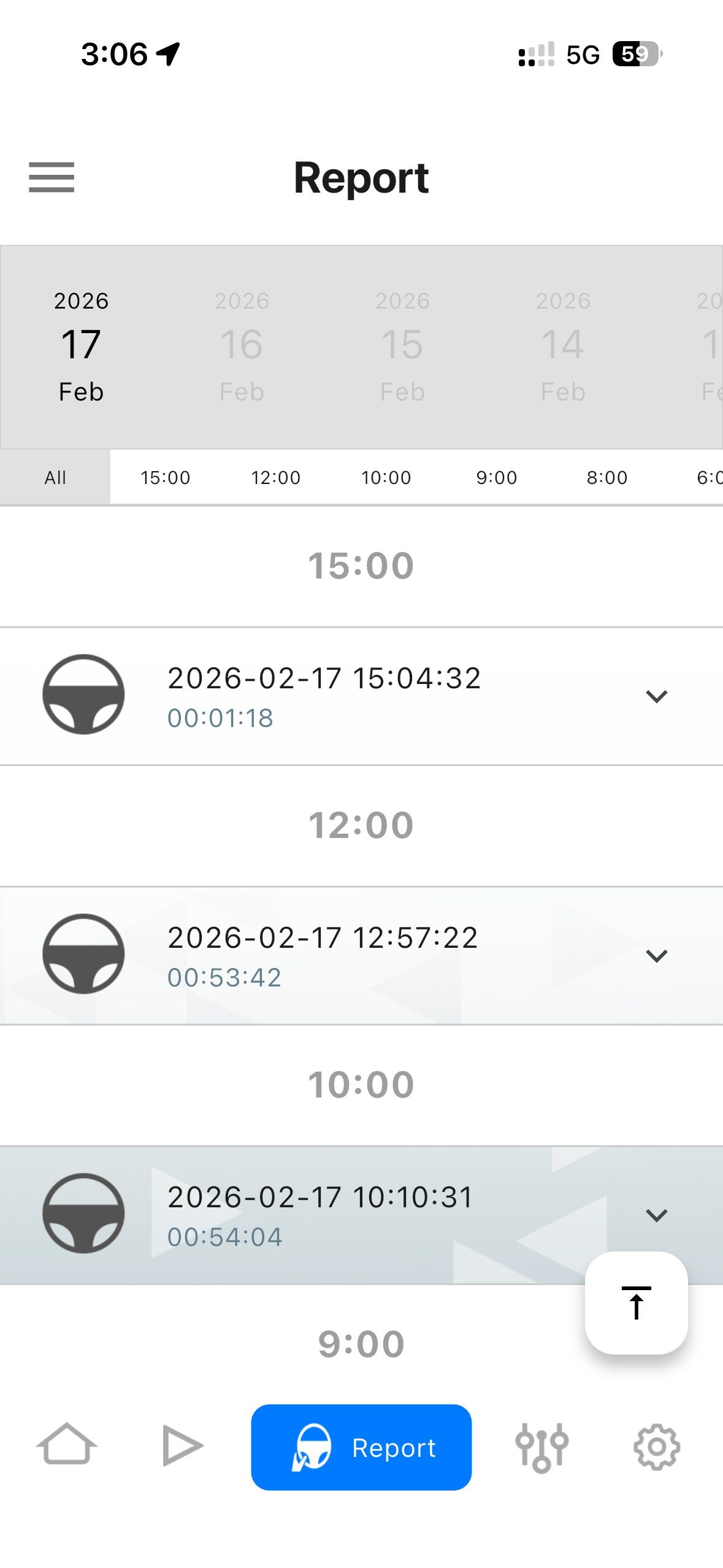Select the 12:00 time filter tab

(x=276, y=477)
